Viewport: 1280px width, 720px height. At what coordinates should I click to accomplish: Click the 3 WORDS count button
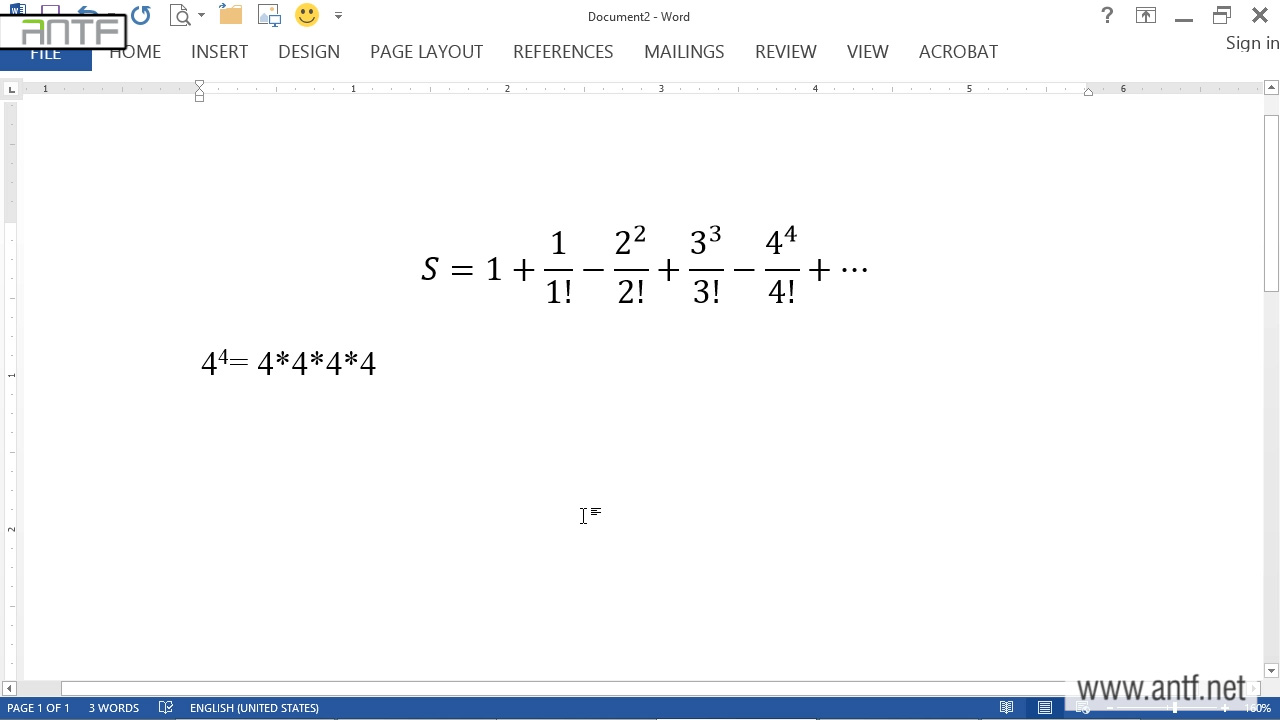click(x=114, y=708)
